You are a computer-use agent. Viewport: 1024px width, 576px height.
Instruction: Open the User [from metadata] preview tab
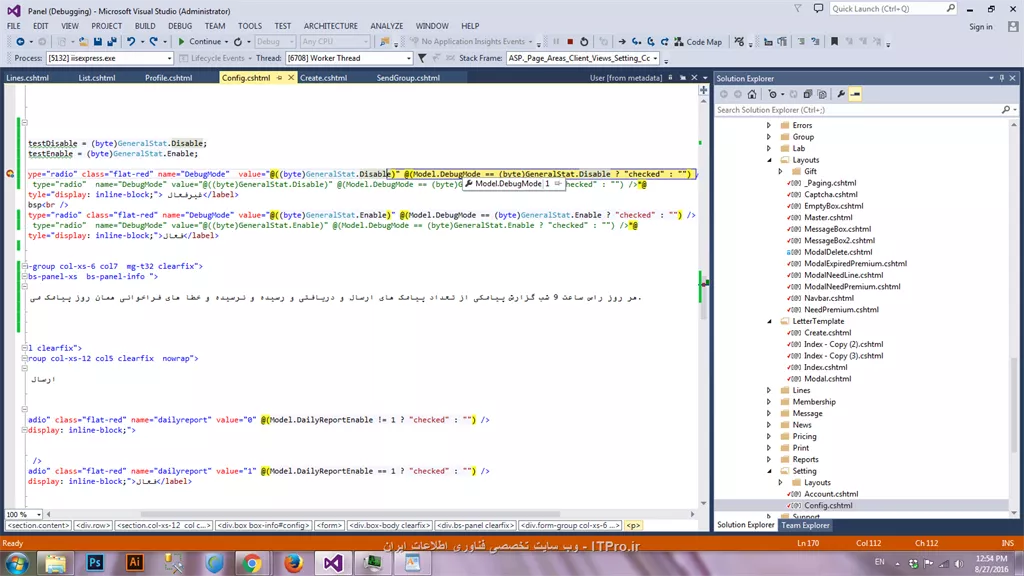click(x=626, y=78)
